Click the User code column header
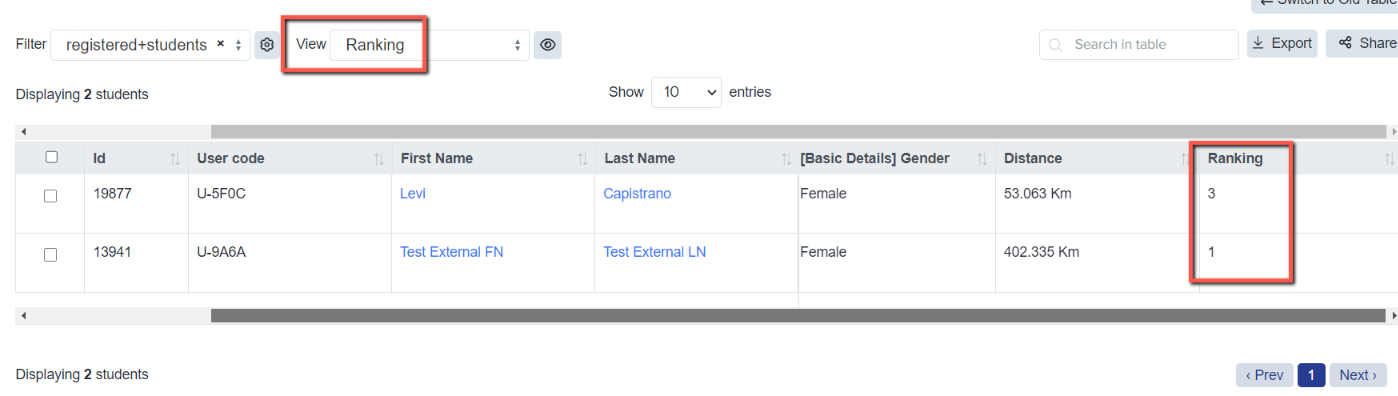Viewport: 1398px width, 396px height. [x=290, y=158]
